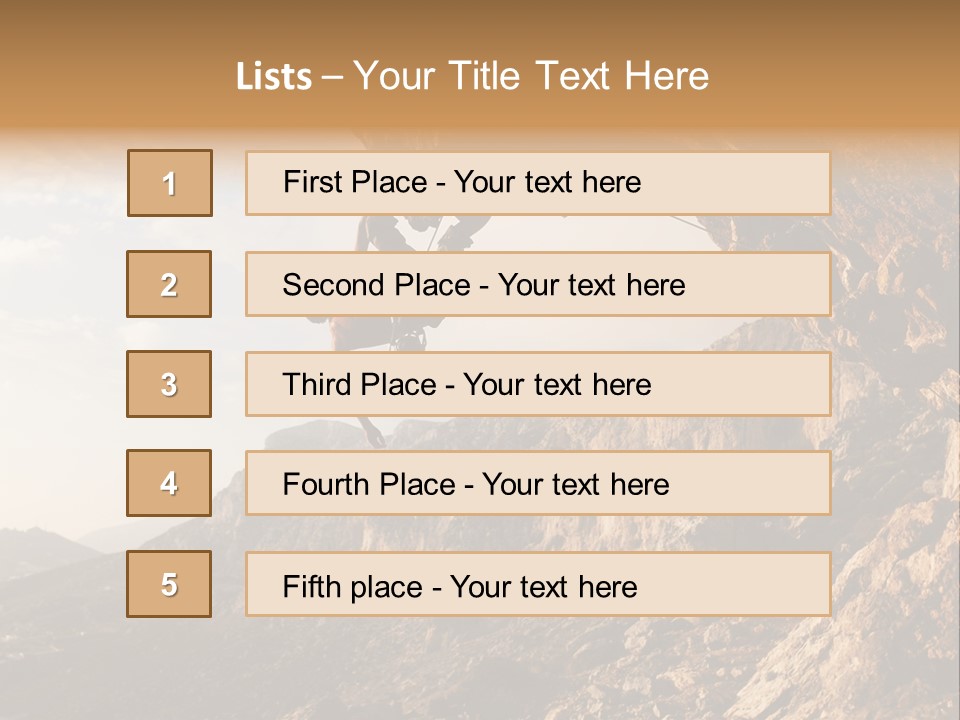
Task: Select the number 2 box
Action: coord(170,284)
